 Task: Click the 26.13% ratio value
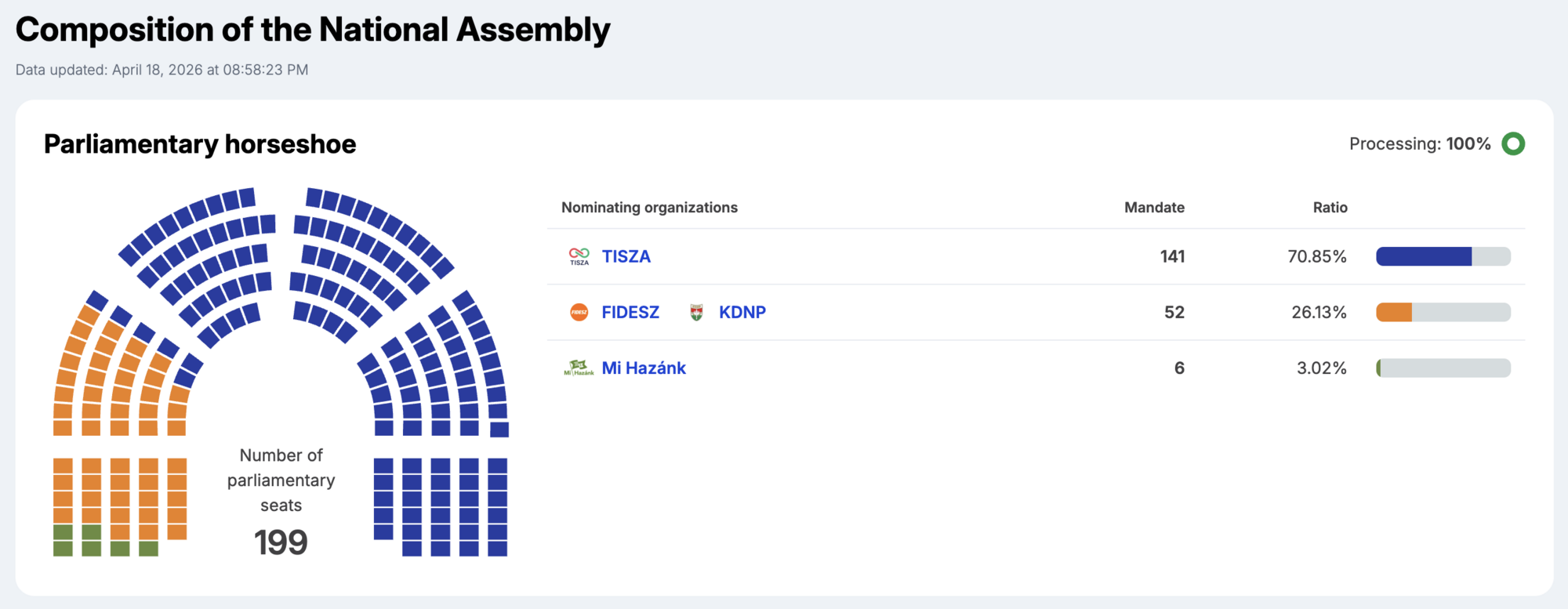(1319, 312)
